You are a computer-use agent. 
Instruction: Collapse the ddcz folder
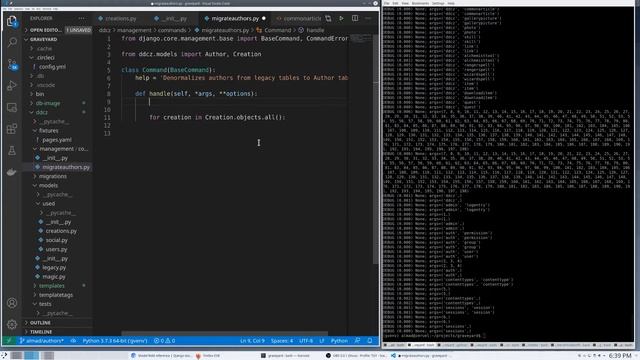pyautogui.click(x=42, y=112)
